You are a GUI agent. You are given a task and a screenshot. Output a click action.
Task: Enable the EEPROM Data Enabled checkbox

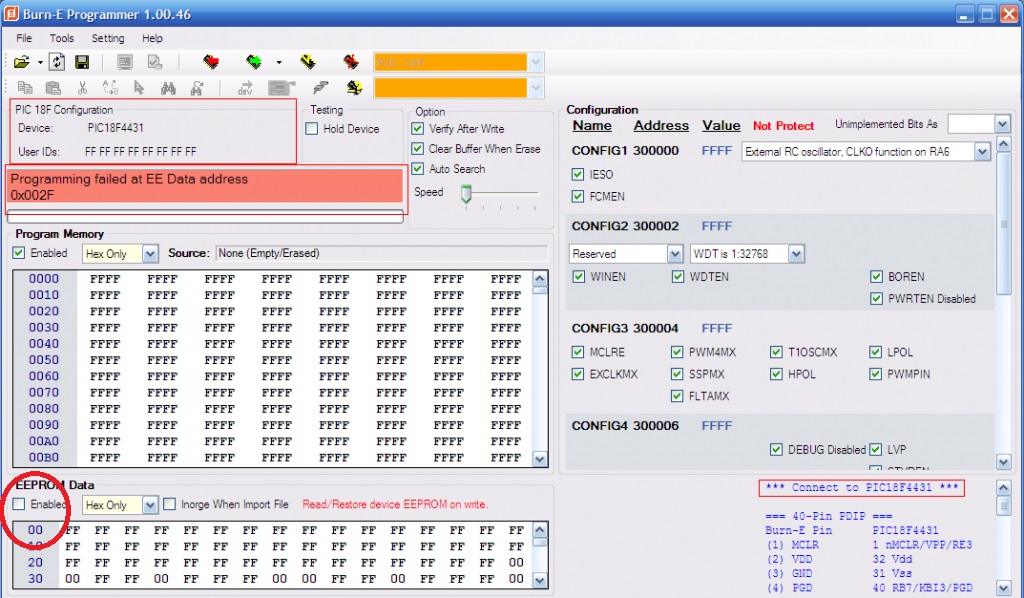[19, 504]
